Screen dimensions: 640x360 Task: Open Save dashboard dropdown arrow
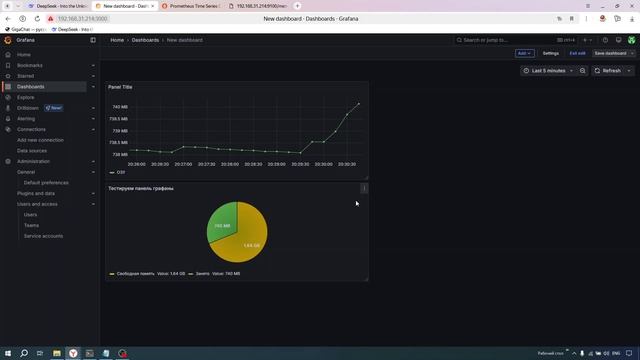(x=632, y=53)
